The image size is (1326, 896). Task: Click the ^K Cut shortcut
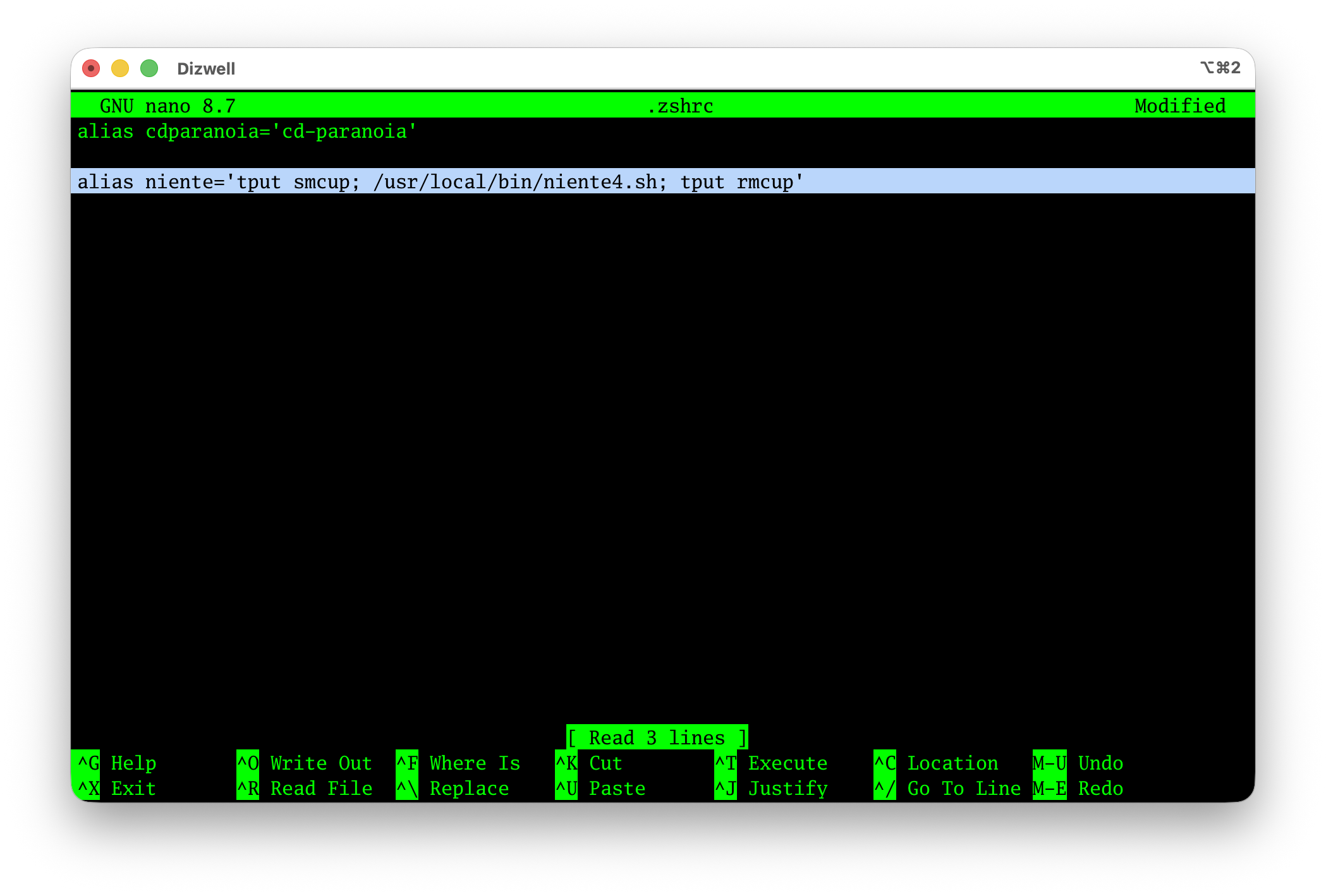point(588,763)
